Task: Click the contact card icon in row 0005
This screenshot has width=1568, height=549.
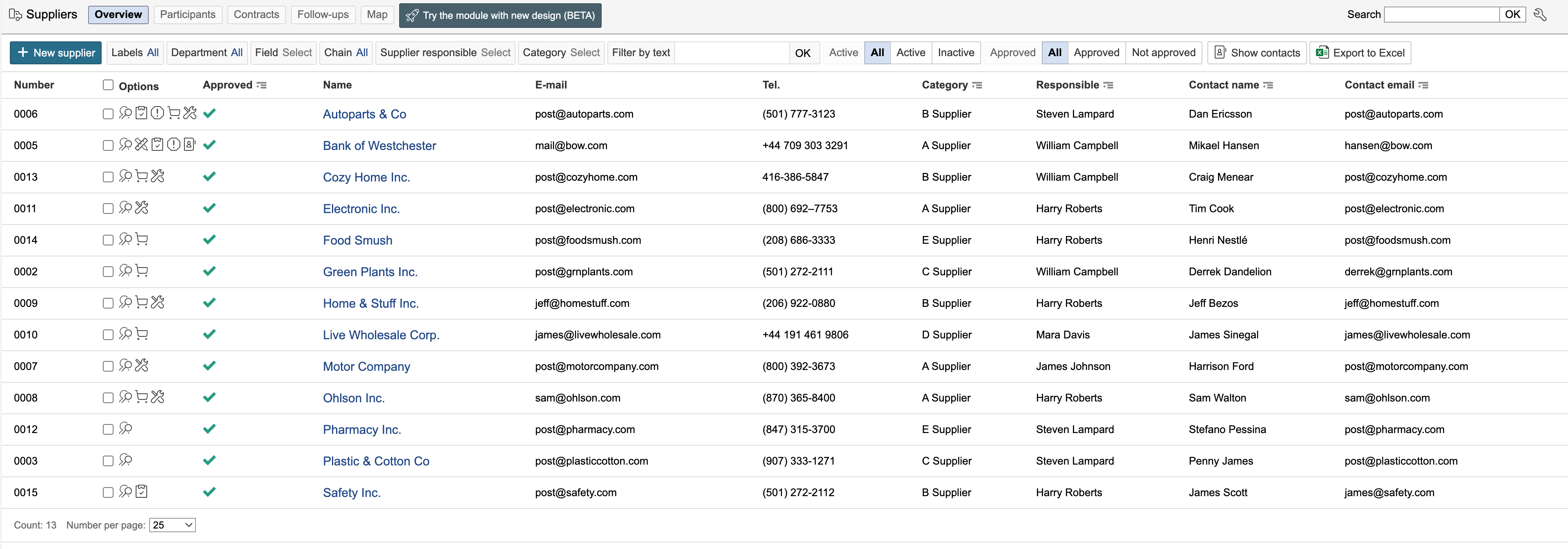Action: point(189,145)
